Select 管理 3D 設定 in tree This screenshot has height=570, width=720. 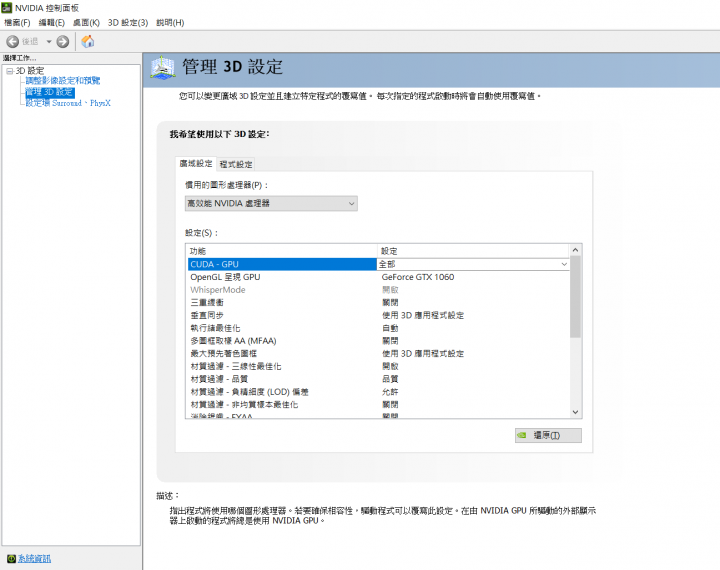50,92
